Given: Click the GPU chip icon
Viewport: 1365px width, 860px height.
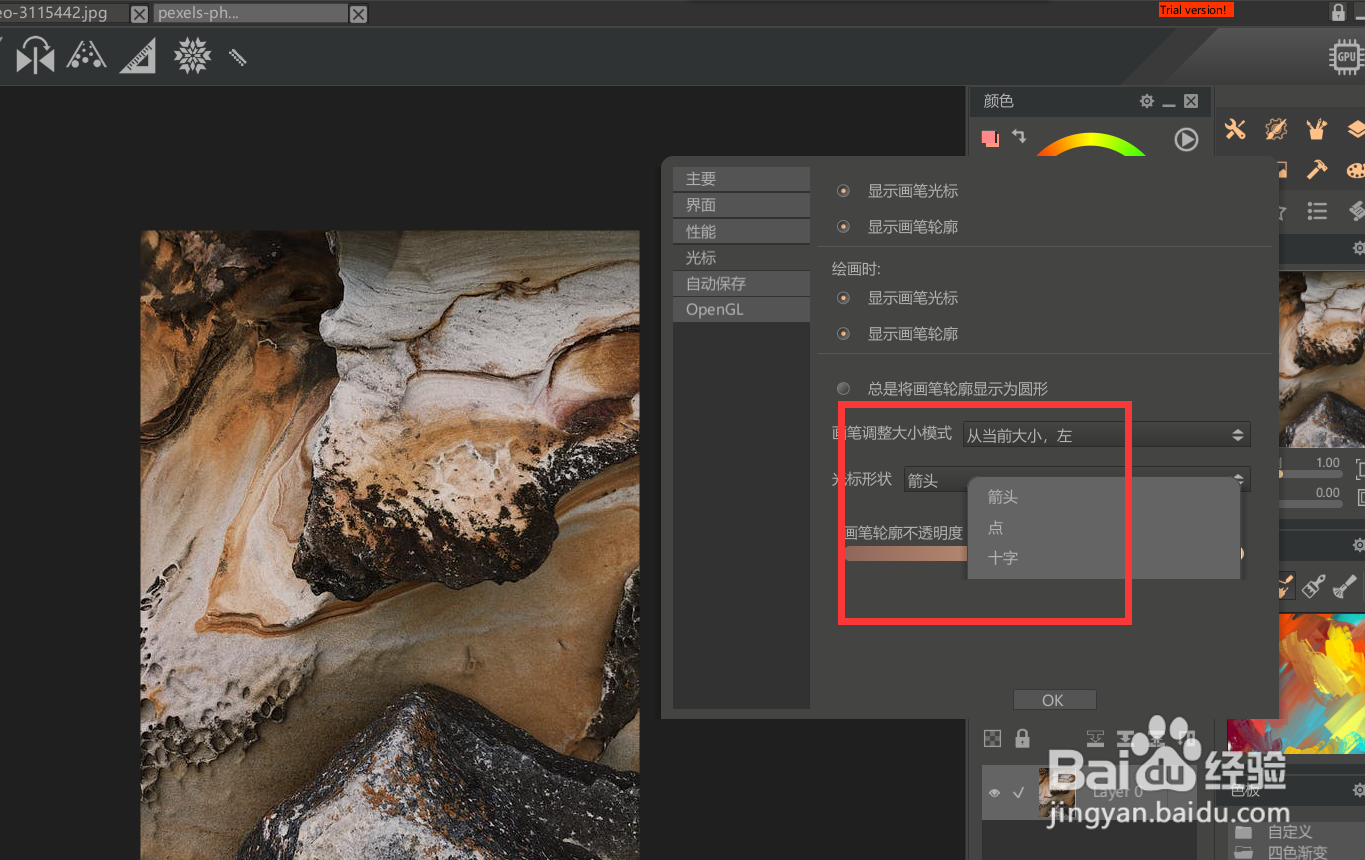Looking at the screenshot, I should click(x=1345, y=57).
